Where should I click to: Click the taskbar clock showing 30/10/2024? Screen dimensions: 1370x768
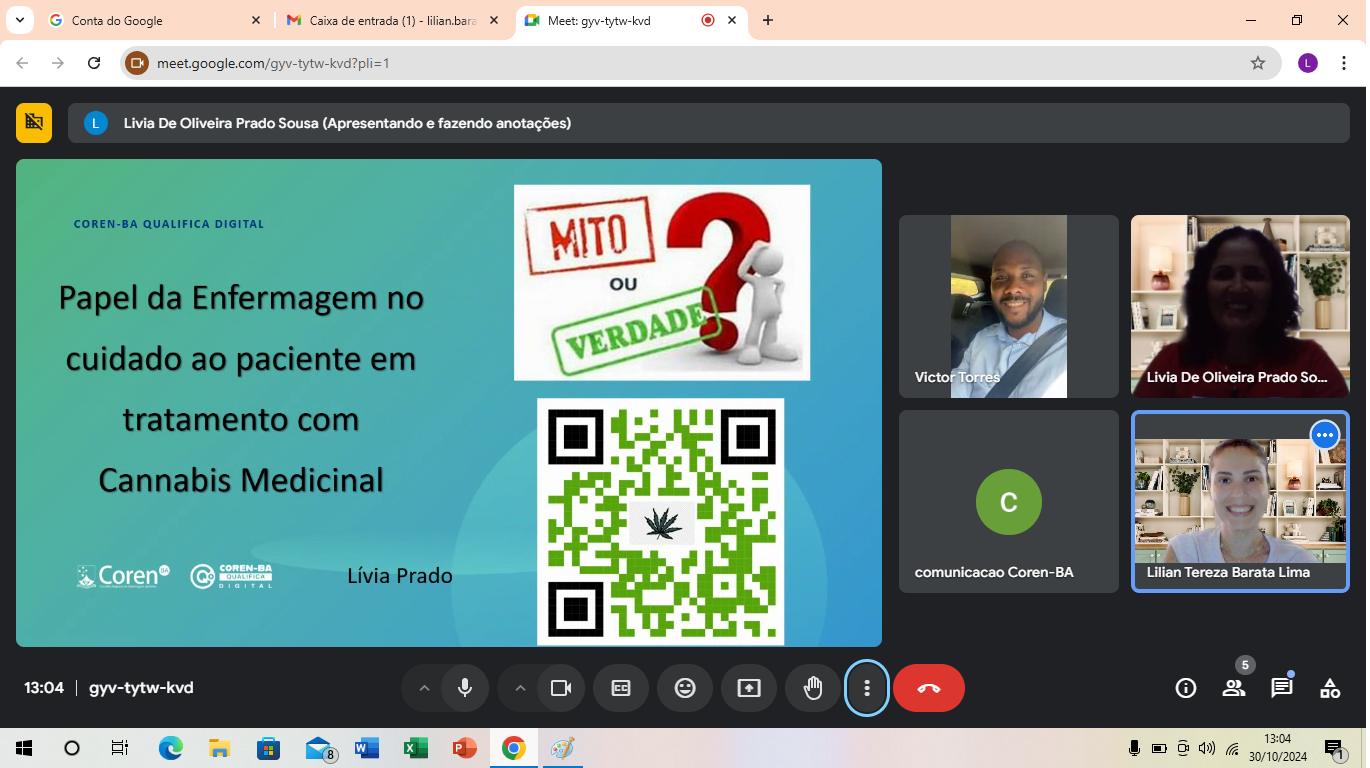coord(1277,748)
